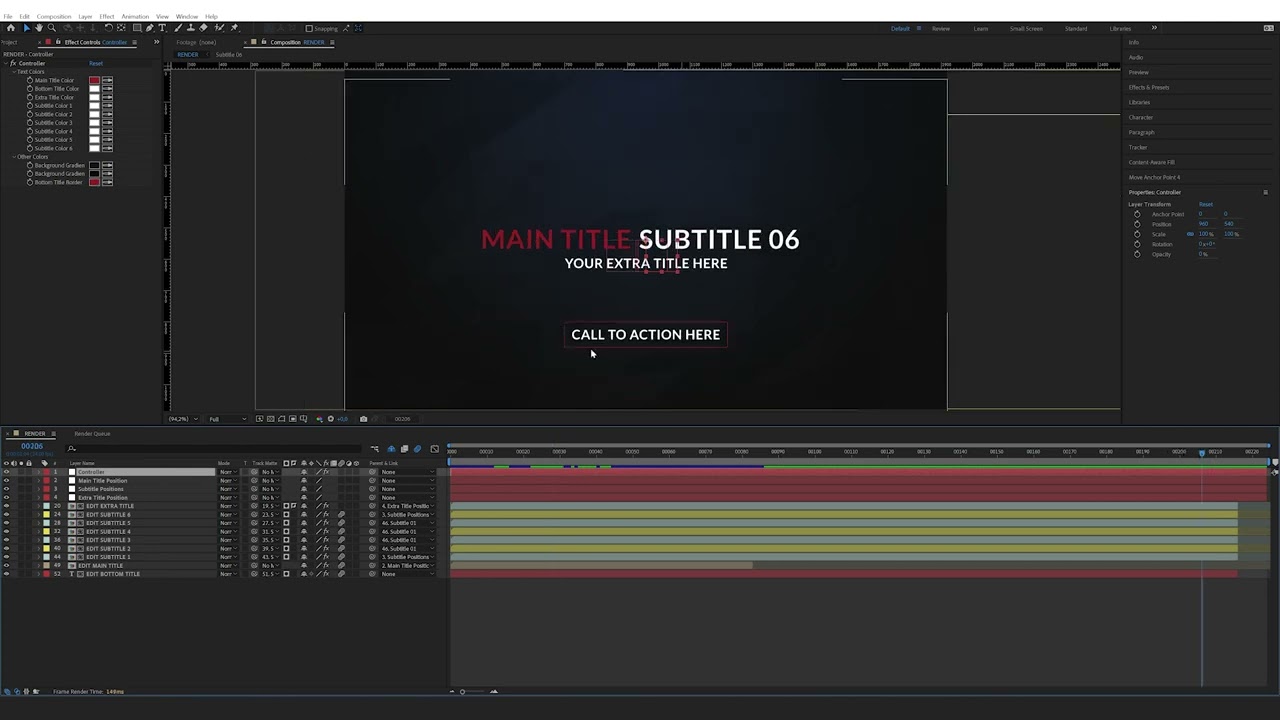Viewport: 1280px width, 720px height.
Task: Open the Main Title Color red swatch
Action: 95,80
